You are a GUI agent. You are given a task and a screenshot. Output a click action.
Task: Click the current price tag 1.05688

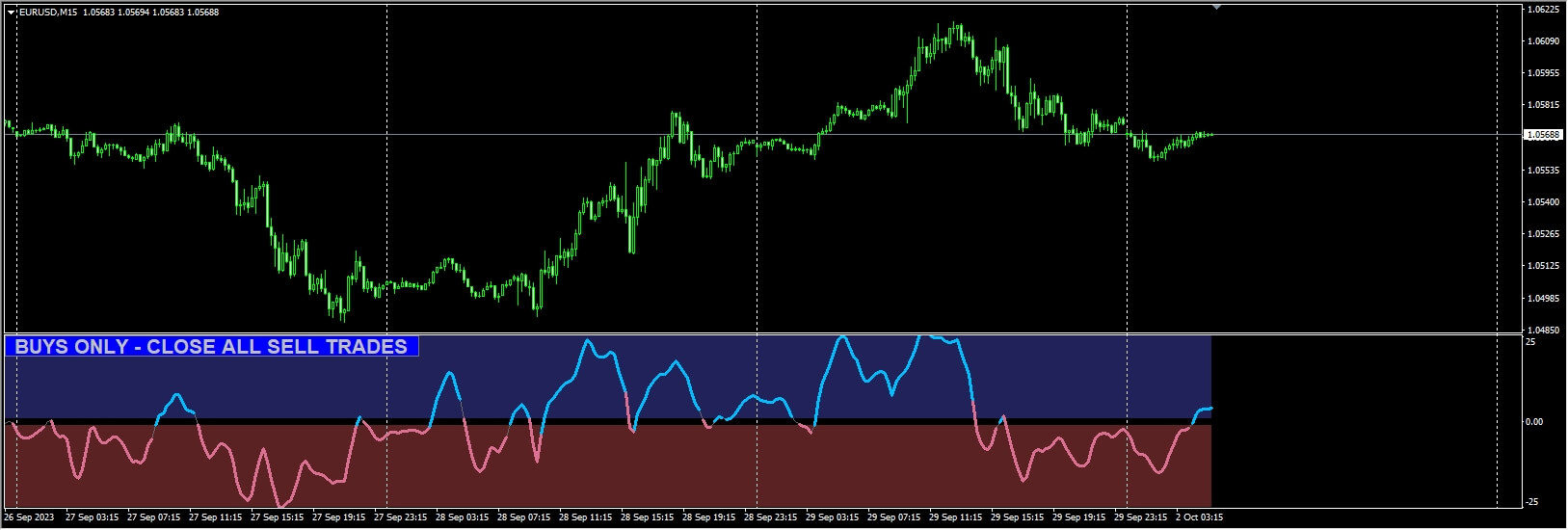1542,135
